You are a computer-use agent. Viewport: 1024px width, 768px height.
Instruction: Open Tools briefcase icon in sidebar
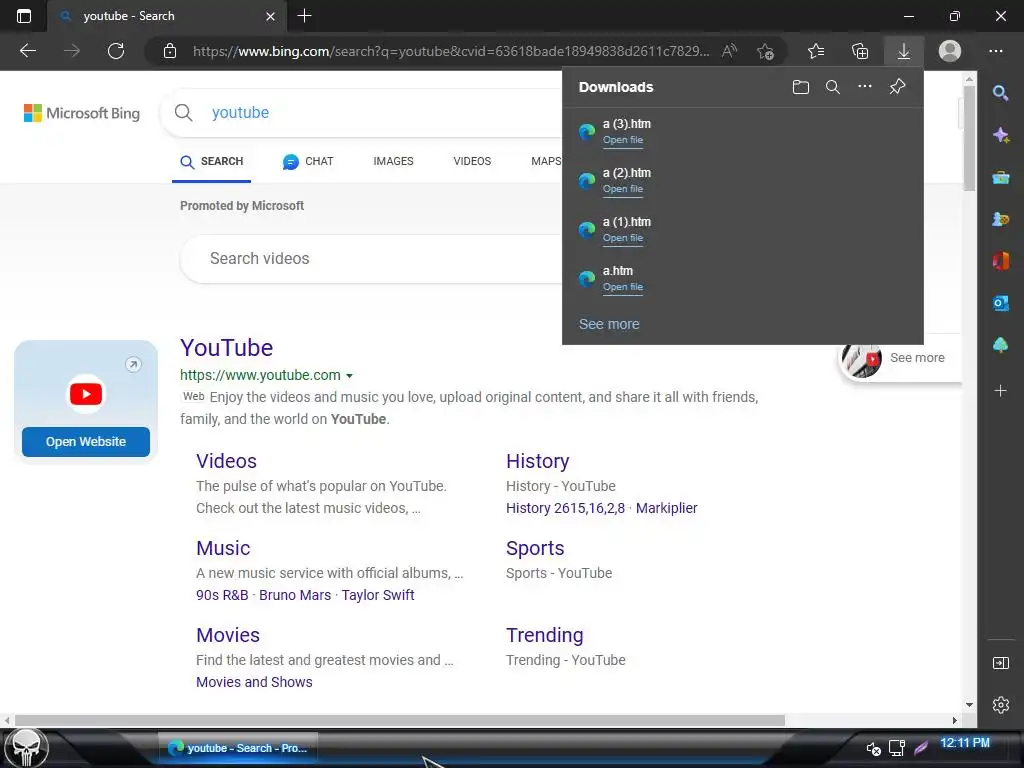1000,177
